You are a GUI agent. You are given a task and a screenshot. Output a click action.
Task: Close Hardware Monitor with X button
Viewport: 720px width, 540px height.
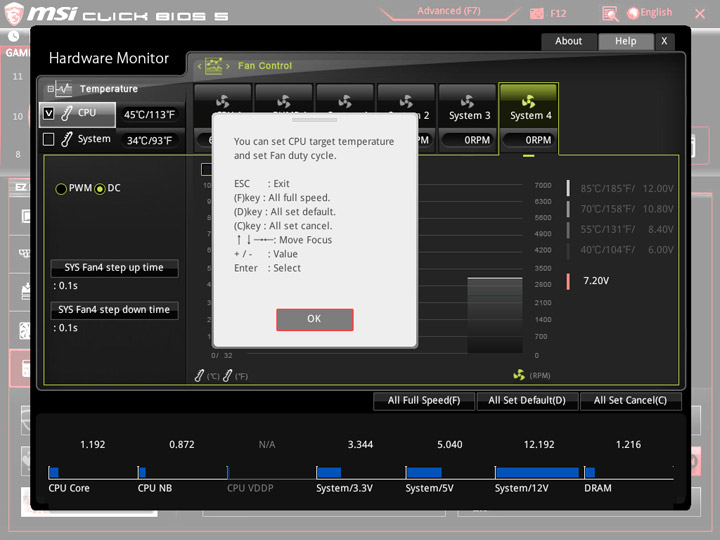(x=664, y=41)
